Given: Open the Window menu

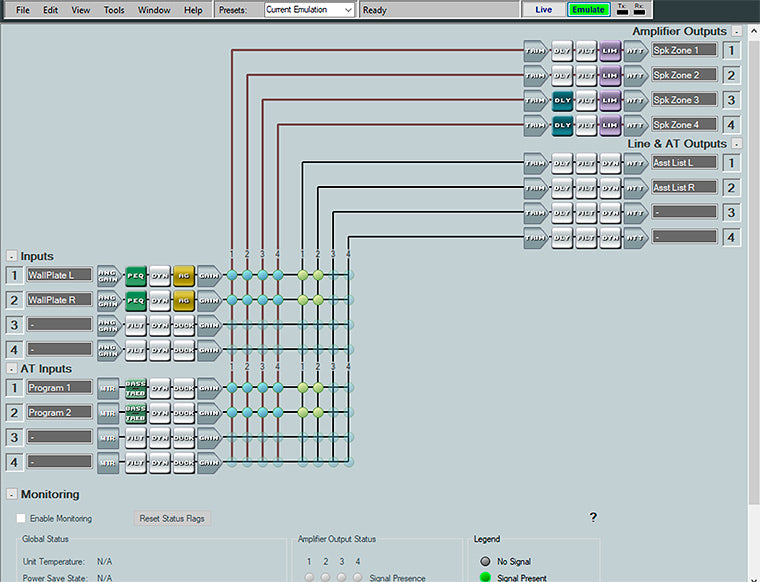Looking at the screenshot, I should click(x=154, y=10).
